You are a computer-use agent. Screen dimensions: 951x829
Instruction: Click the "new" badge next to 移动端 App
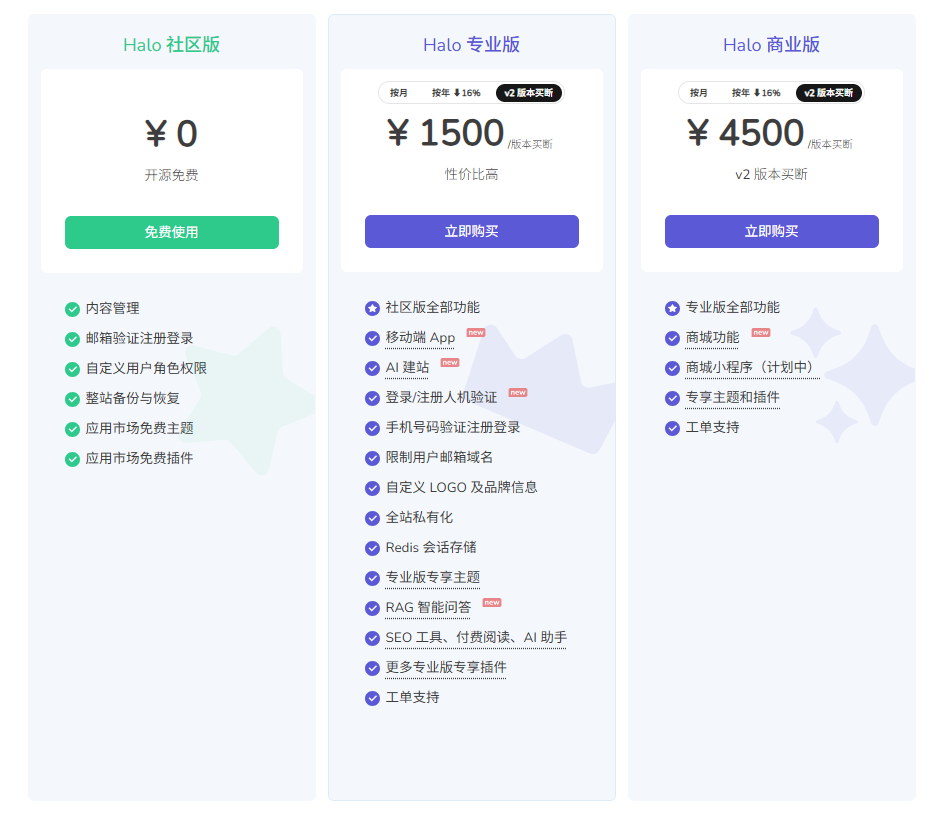pos(476,333)
